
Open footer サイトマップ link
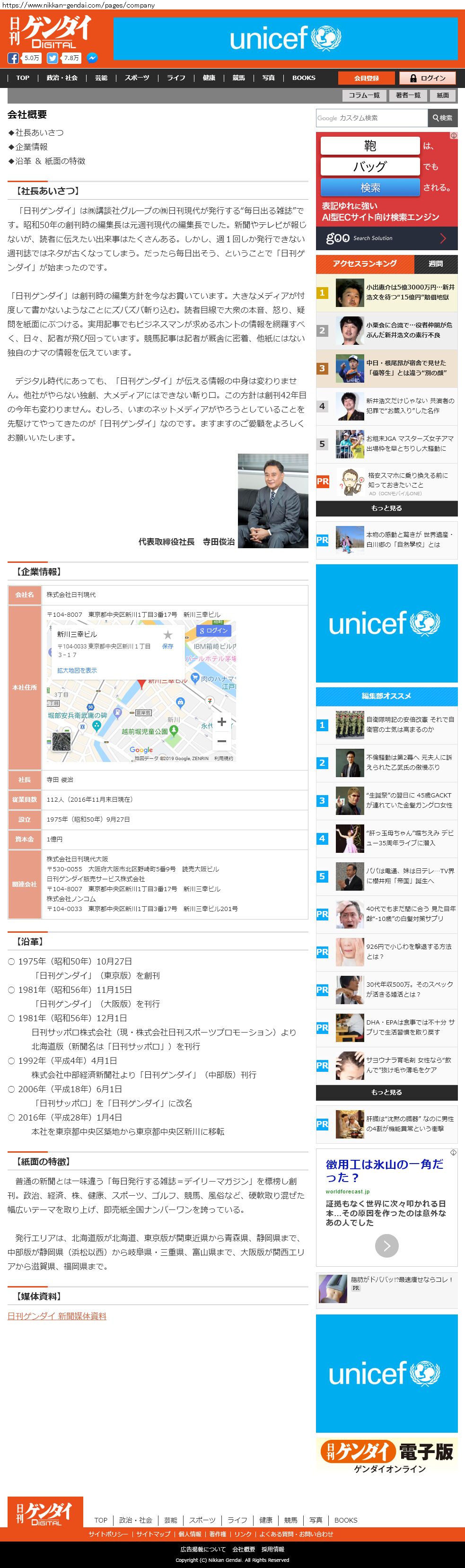pyautogui.click(x=153, y=1534)
